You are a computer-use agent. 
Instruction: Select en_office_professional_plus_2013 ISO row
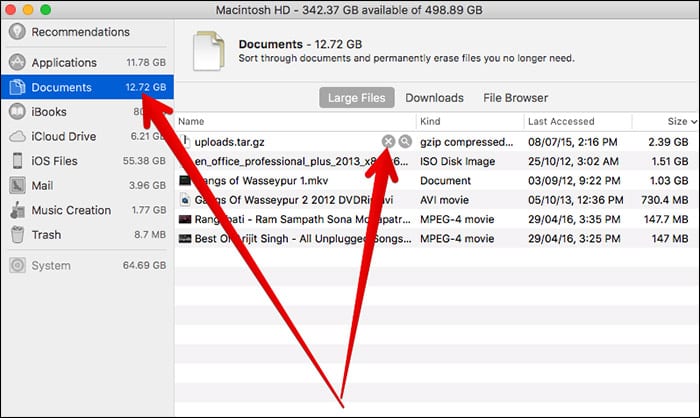(436, 161)
